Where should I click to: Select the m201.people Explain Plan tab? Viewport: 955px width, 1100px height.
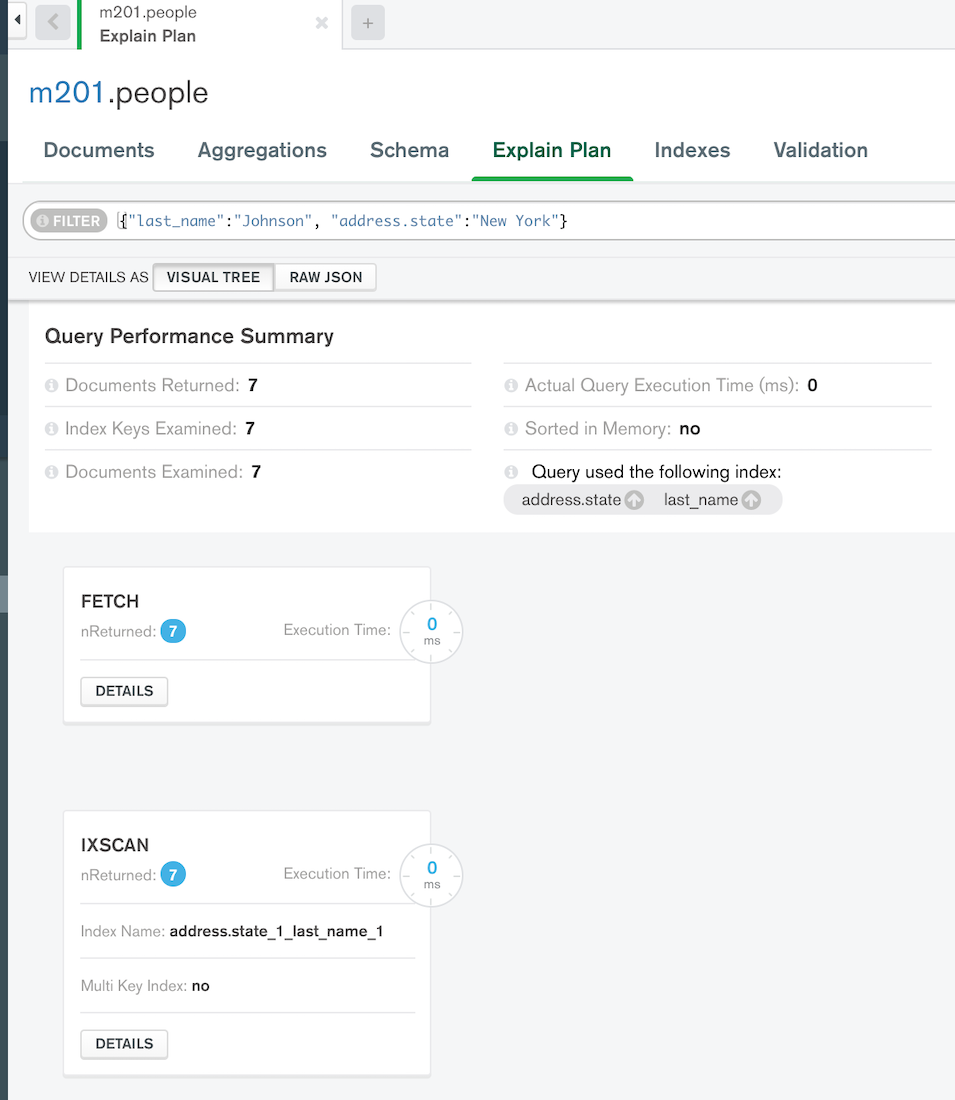pyautogui.click(x=209, y=25)
